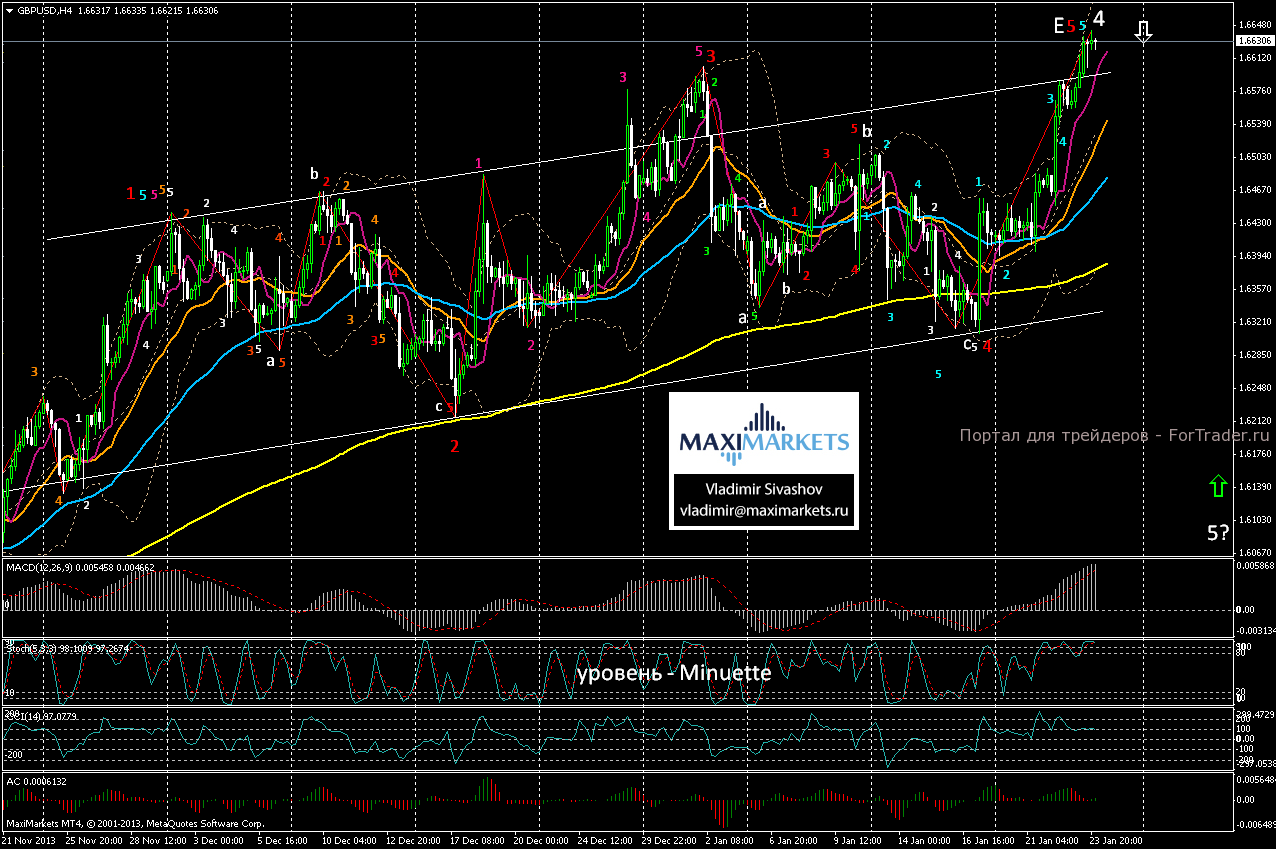Screen dimensions: 1276x849
Task: Select the red wave 2 label below the December low
Action: [455, 446]
